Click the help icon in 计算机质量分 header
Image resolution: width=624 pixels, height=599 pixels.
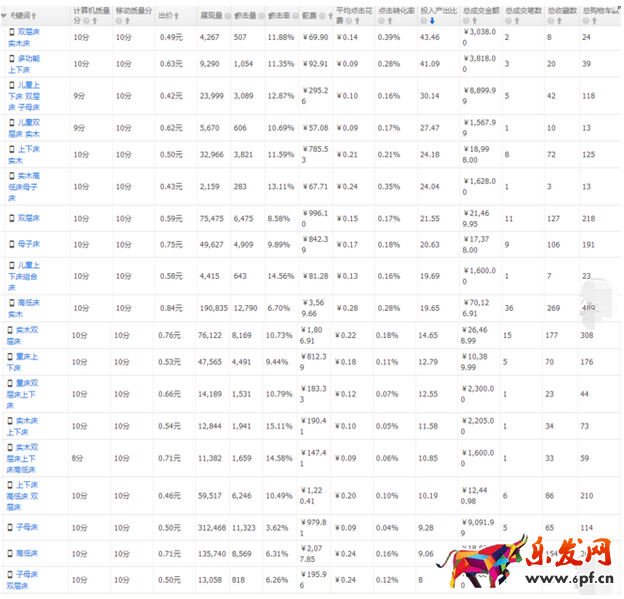(x=87, y=20)
